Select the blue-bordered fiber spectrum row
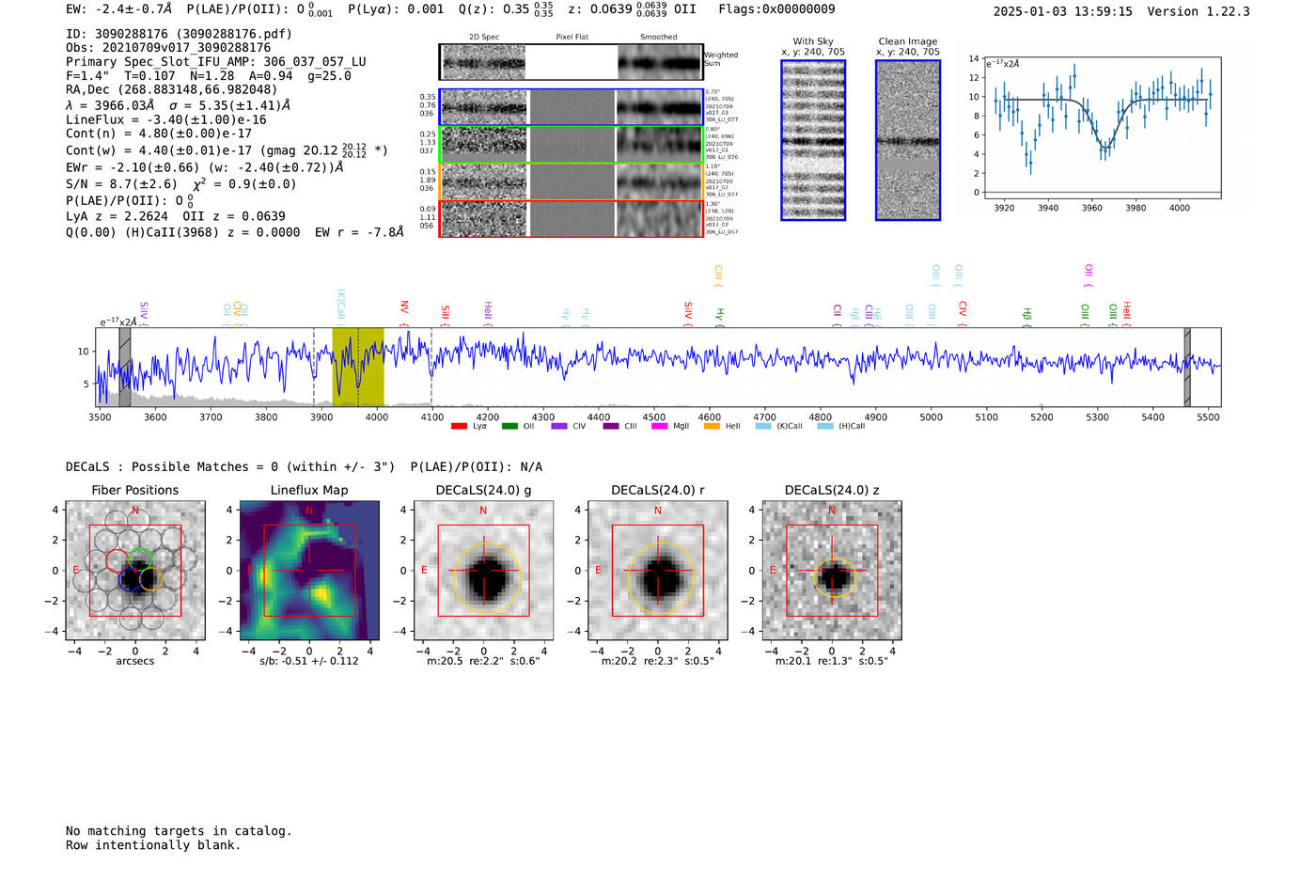Viewport: 1316px width, 896px height. coord(572,107)
